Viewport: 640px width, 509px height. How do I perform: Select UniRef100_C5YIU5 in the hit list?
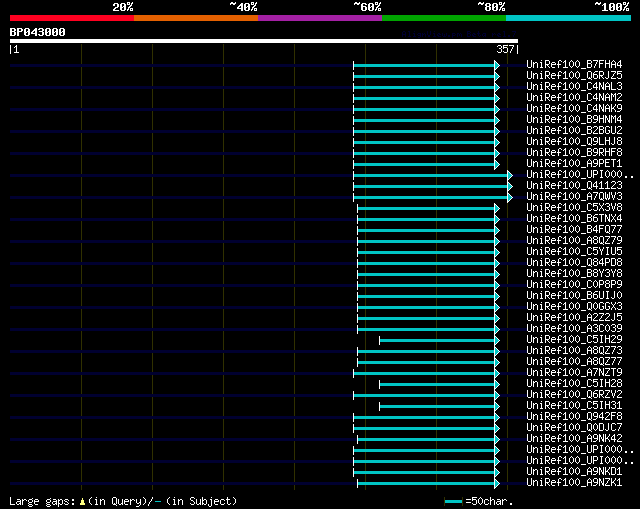pos(574,251)
